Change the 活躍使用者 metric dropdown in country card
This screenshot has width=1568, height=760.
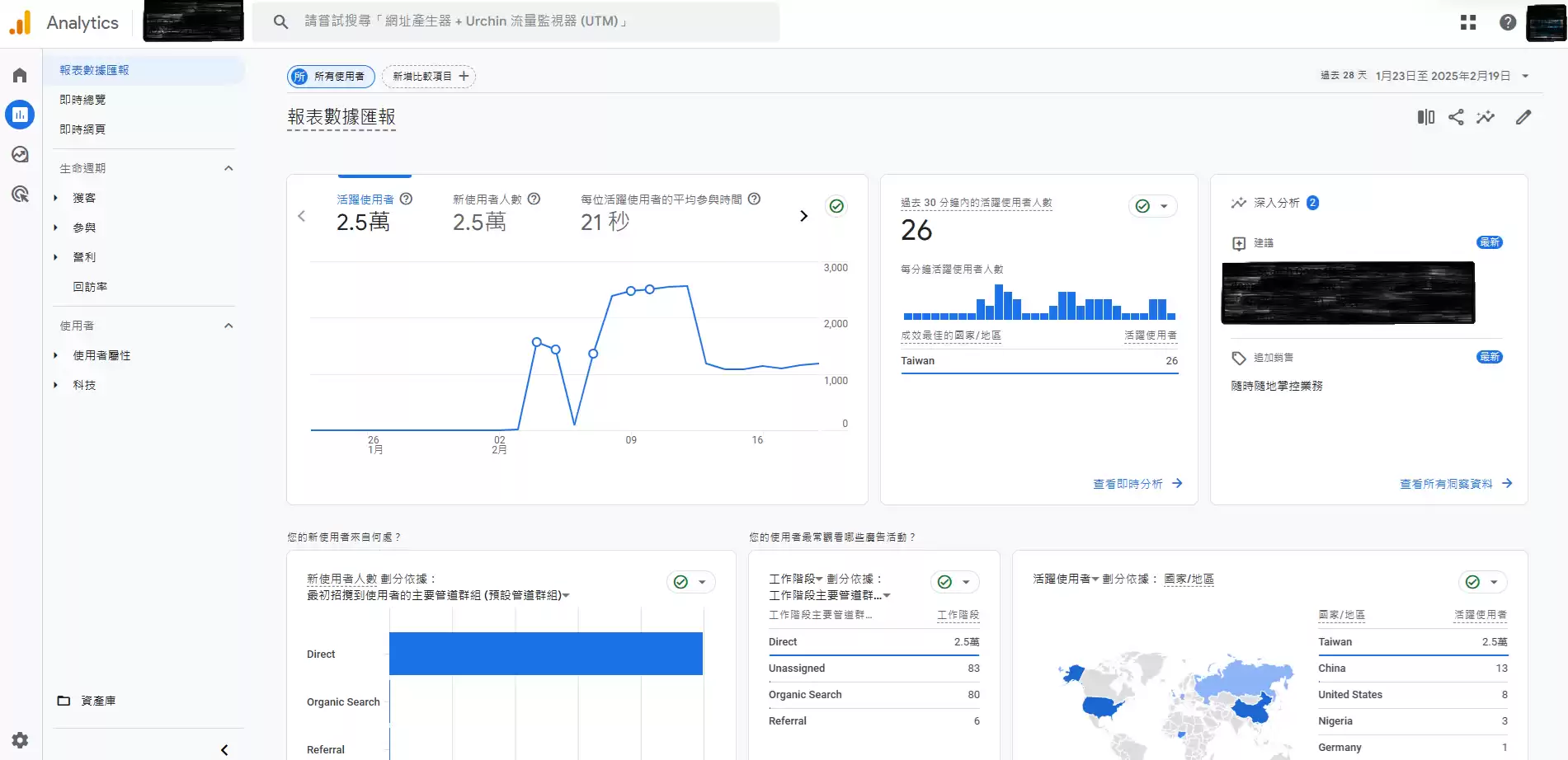point(1066,579)
